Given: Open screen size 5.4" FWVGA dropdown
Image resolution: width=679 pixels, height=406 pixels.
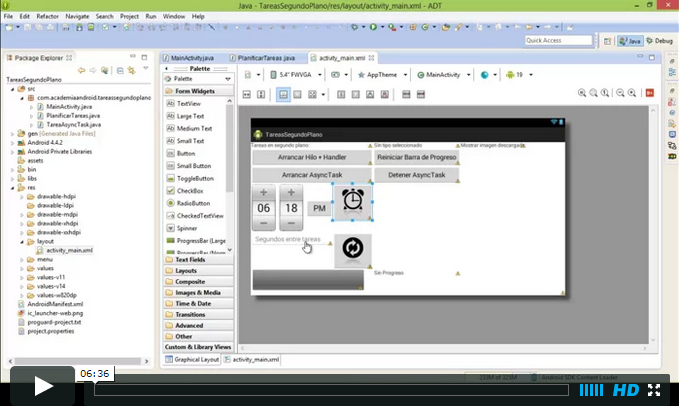Looking at the screenshot, I should tap(295, 75).
